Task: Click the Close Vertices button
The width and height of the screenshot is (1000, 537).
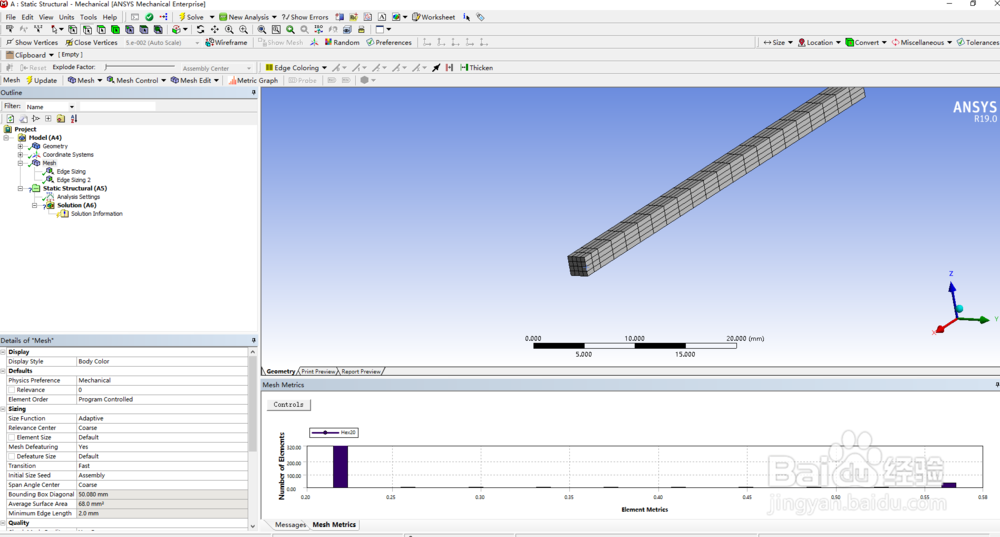Action: coord(91,43)
